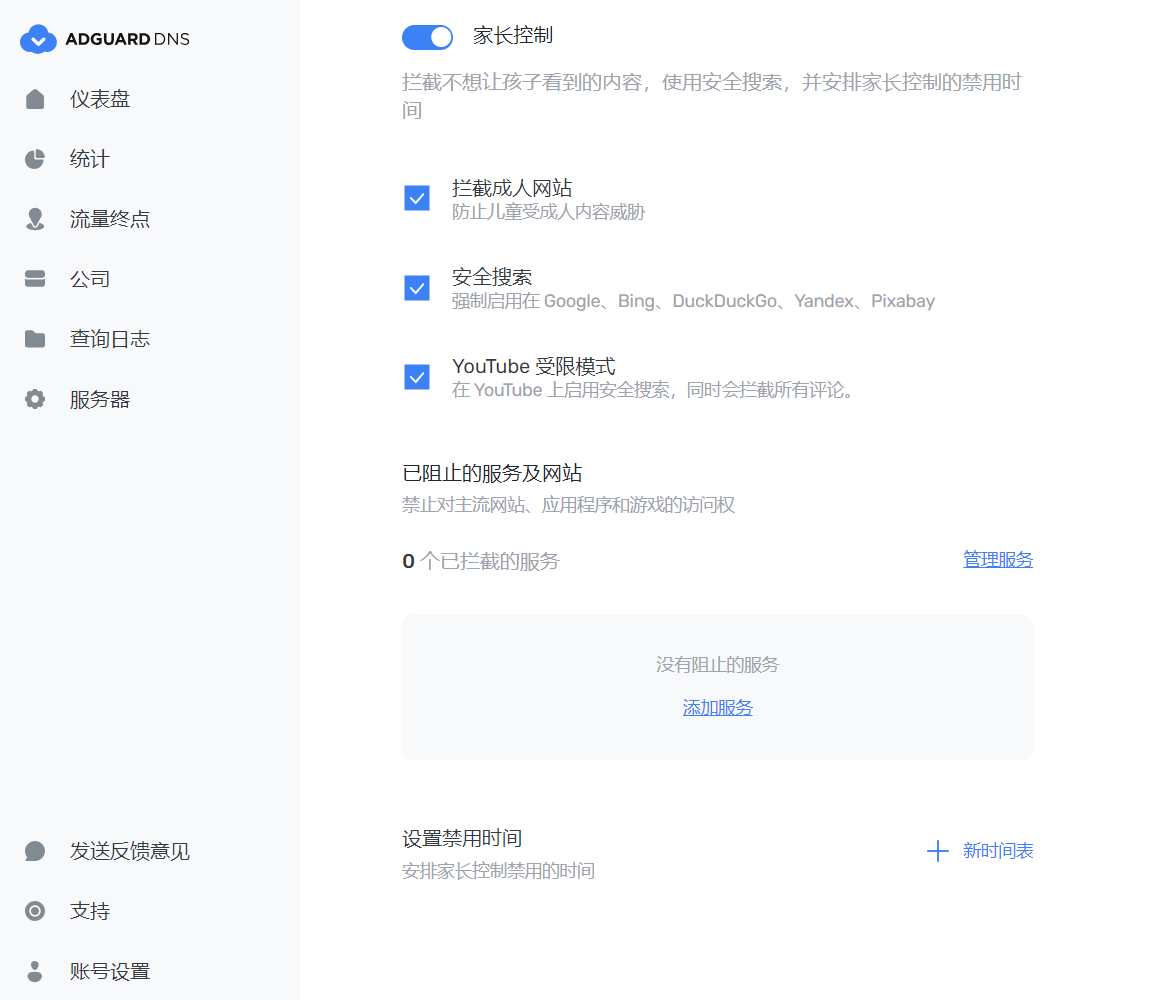Click the plus icon next to 新时间表
The width and height of the screenshot is (1166, 1000).
click(x=938, y=851)
